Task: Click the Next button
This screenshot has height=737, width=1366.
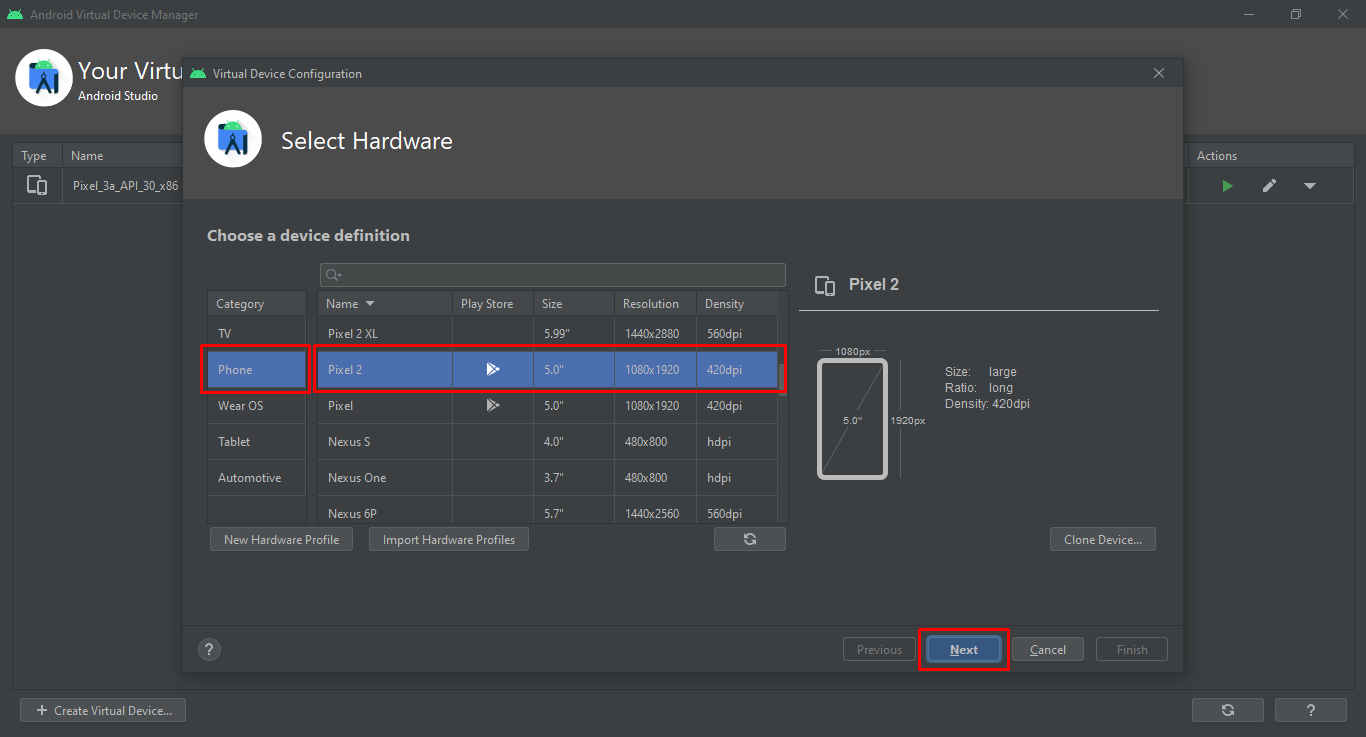Action: [x=964, y=649]
